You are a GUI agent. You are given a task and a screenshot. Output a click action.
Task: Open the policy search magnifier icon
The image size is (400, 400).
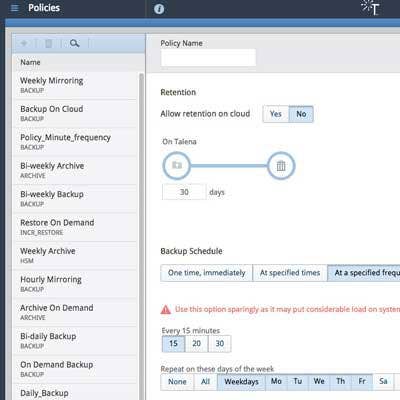75,43
